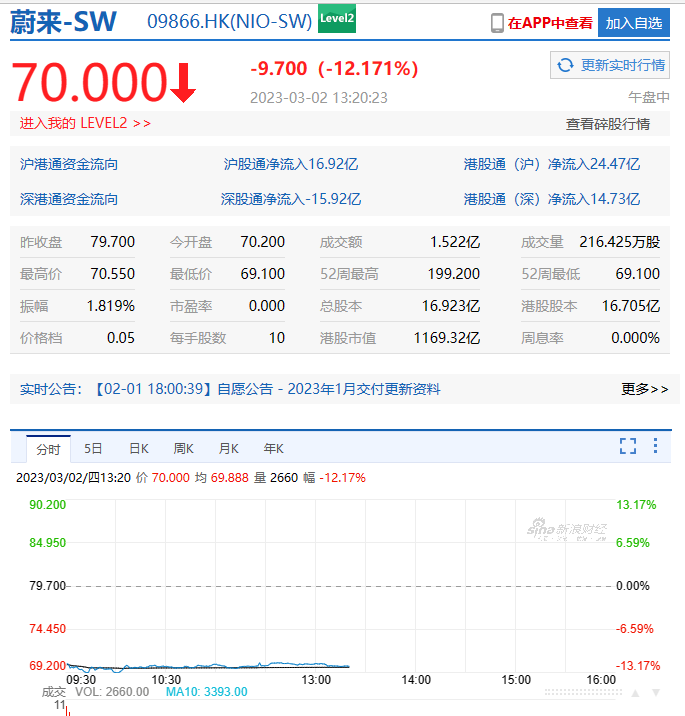Click the dotted scroll handle below chart

(584, 693)
